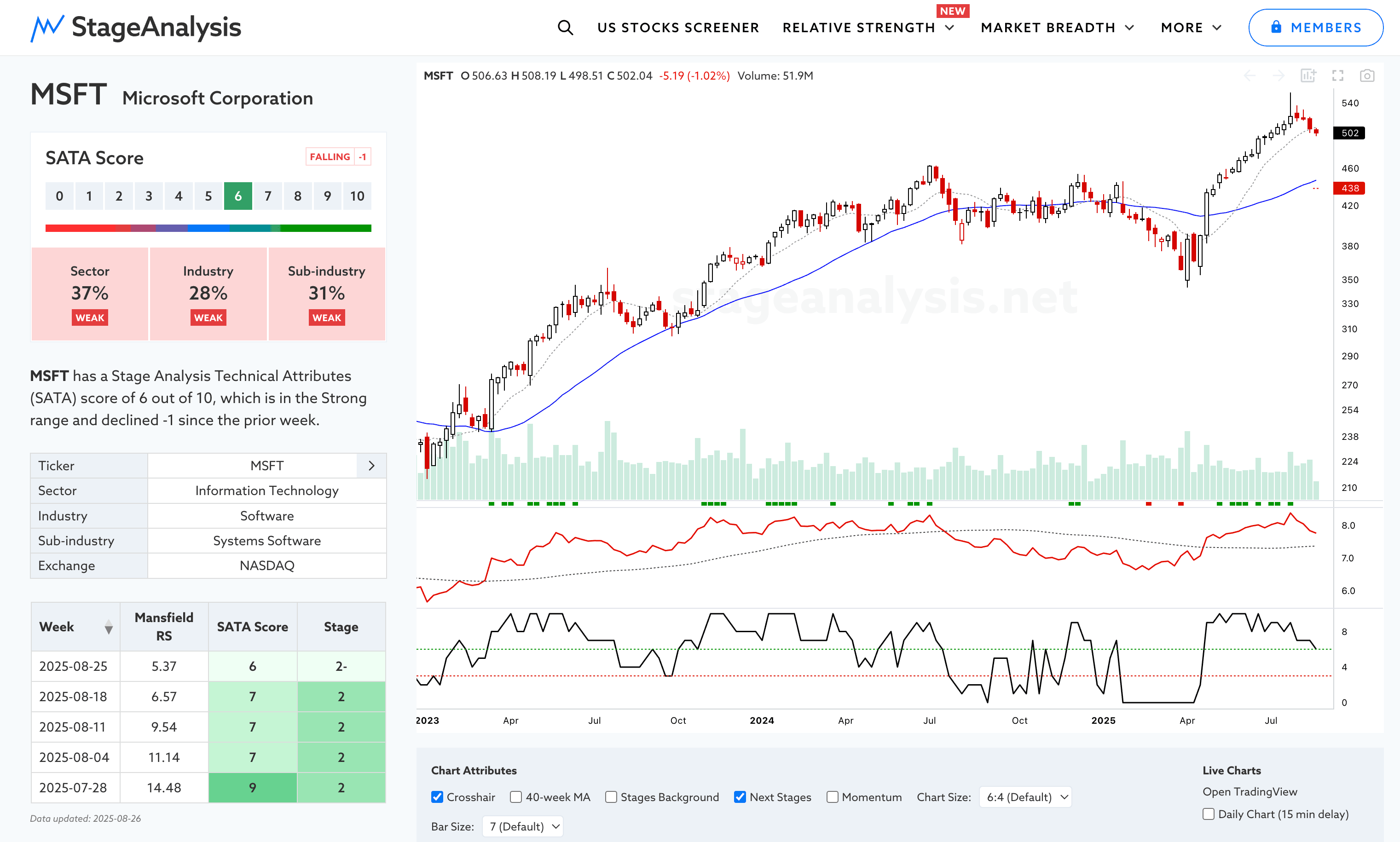This screenshot has height=842, width=1400.
Task: Click Mansfield RS value 14.48
Action: 164,788
